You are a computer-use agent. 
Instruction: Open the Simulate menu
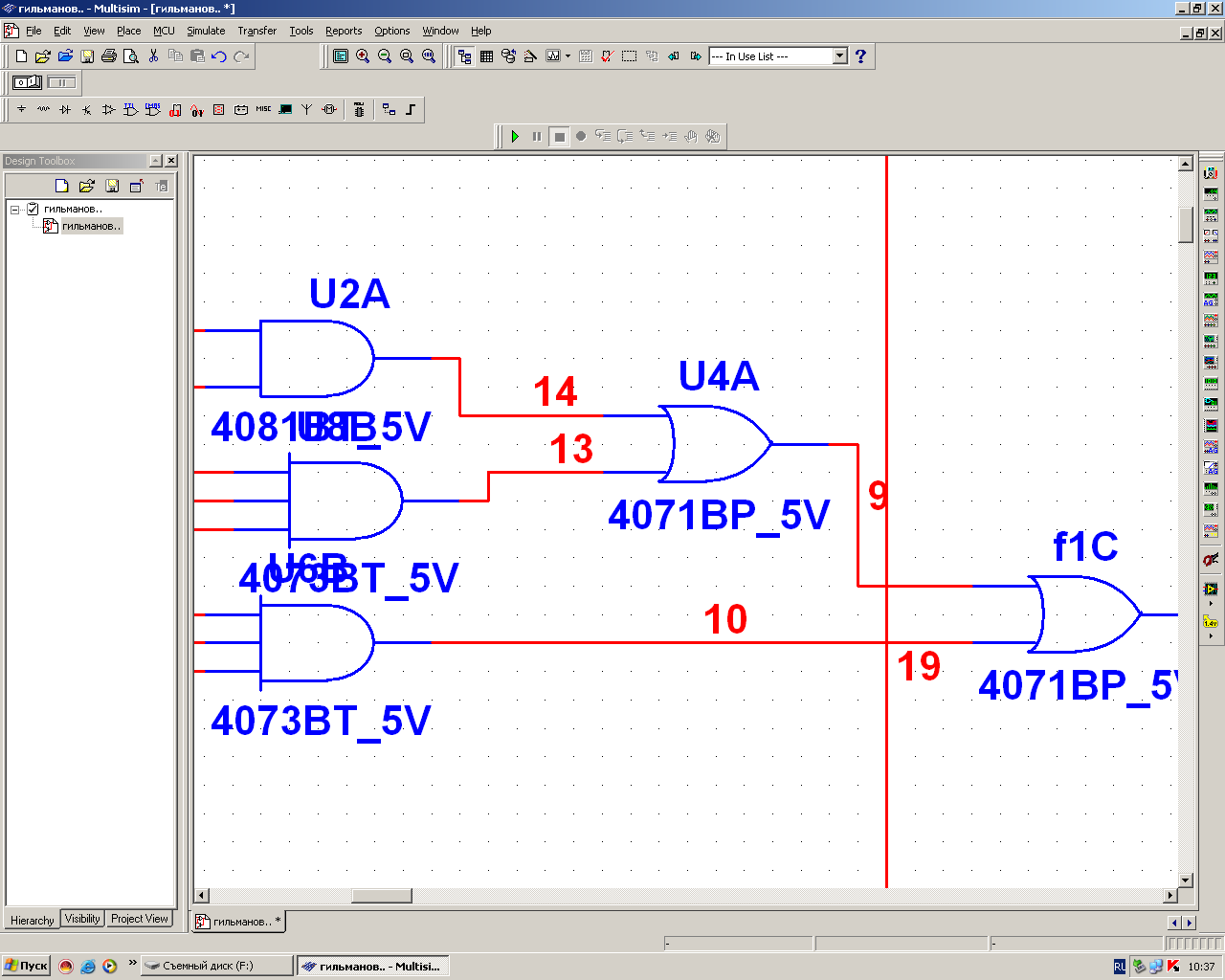pyautogui.click(x=206, y=31)
